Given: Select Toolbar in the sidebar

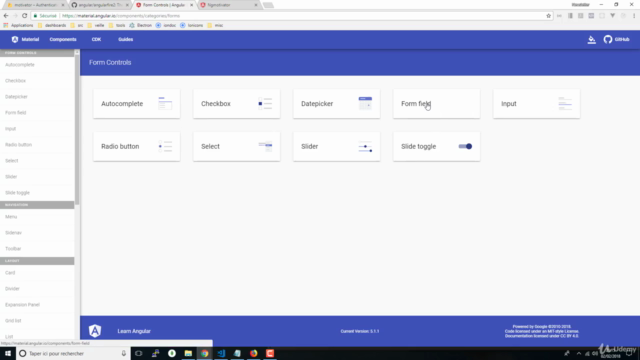Looking at the screenshot, I should [37, 249].
